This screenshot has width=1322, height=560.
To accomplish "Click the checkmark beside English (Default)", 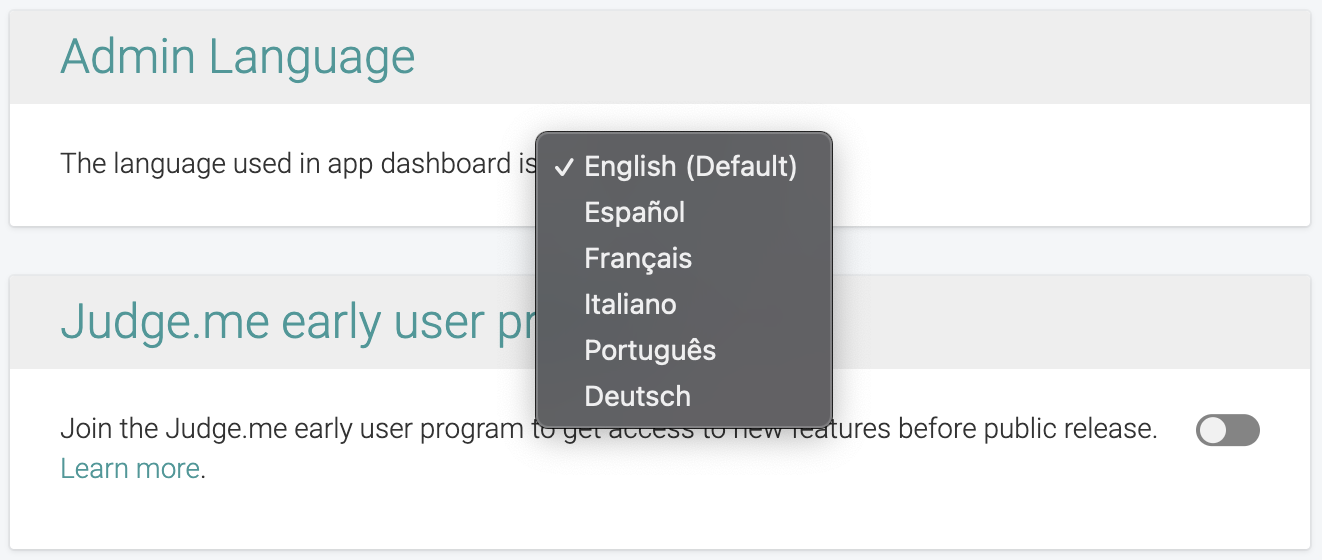I will [564, 167].
